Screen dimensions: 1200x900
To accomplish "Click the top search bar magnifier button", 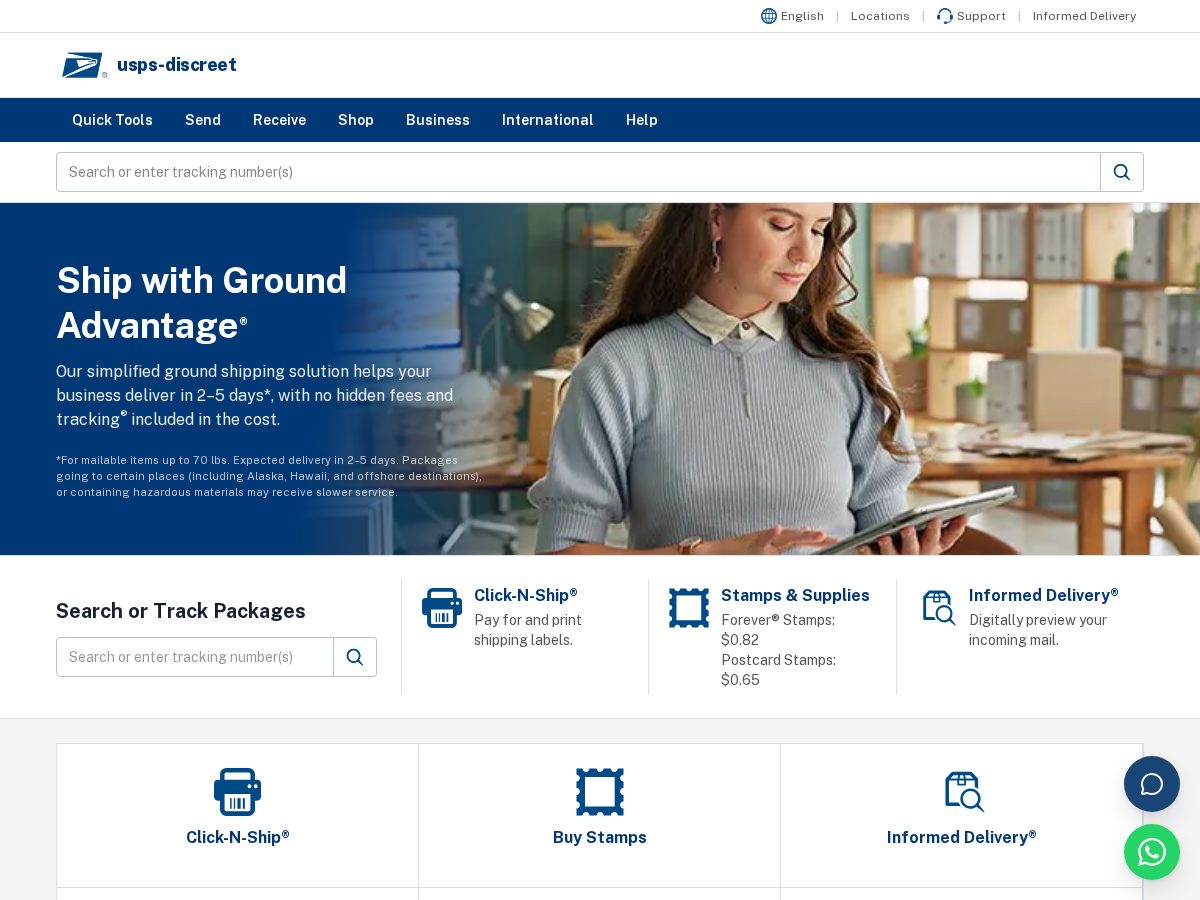I will tap(1122, 172).
